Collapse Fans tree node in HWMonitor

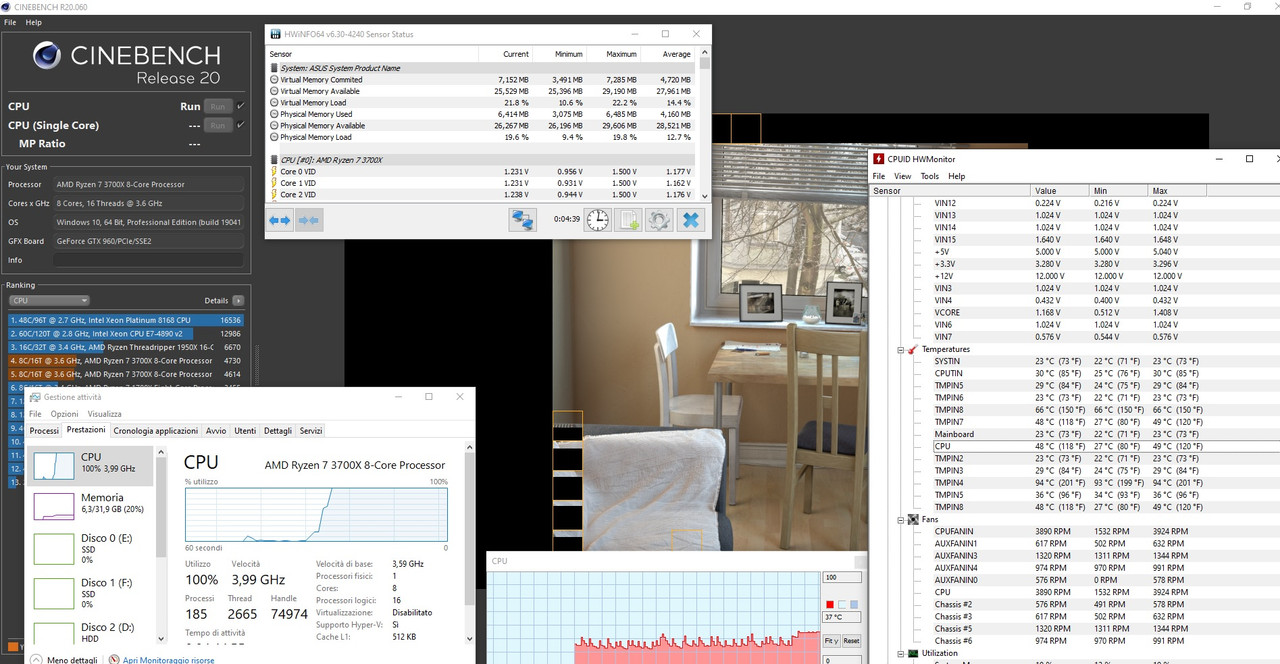(901, 519)
